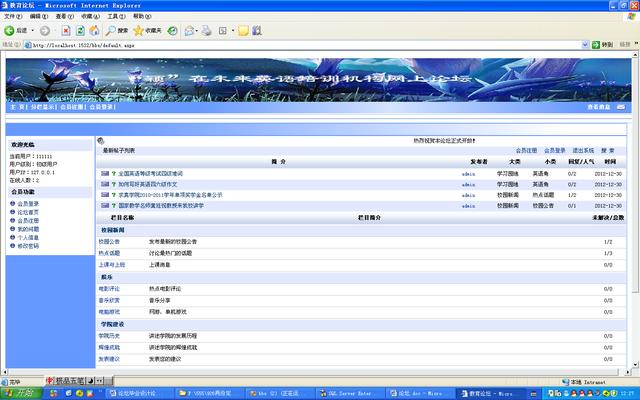Open the 校园公告 board
The height and width of the screenshot is (400, 640).
click(x=109, y=242)
